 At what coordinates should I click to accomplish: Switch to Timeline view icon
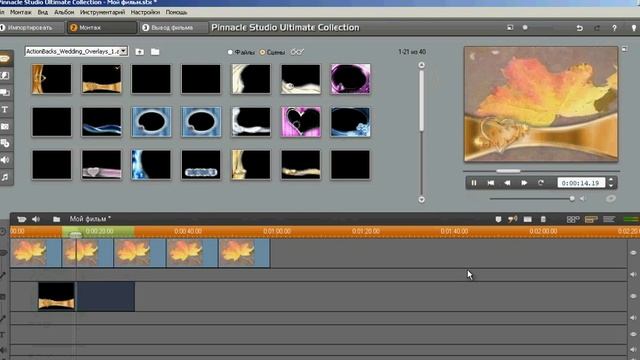(591, 220)
